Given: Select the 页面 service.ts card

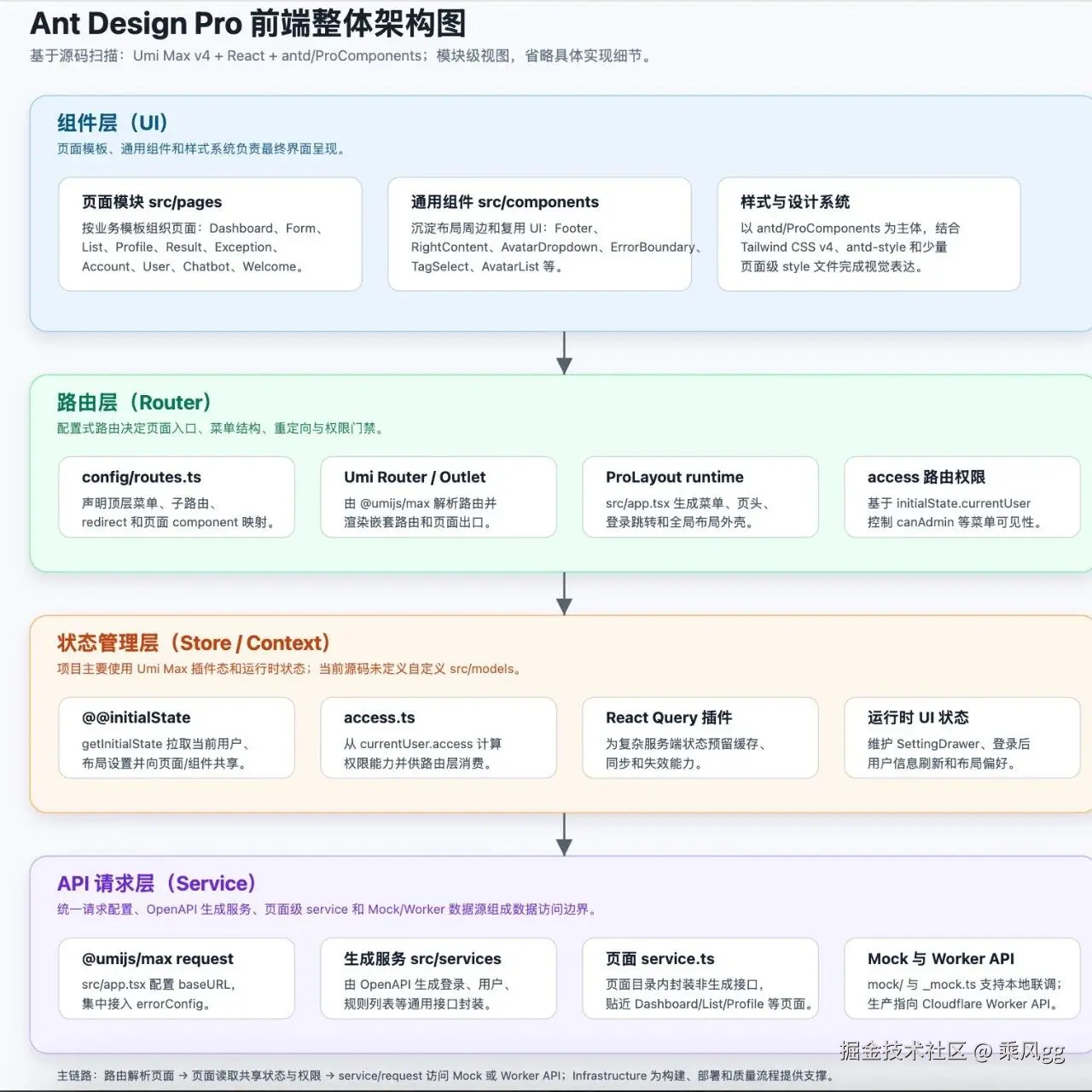Looking at the screenshot, I should (x=700, y=979).
